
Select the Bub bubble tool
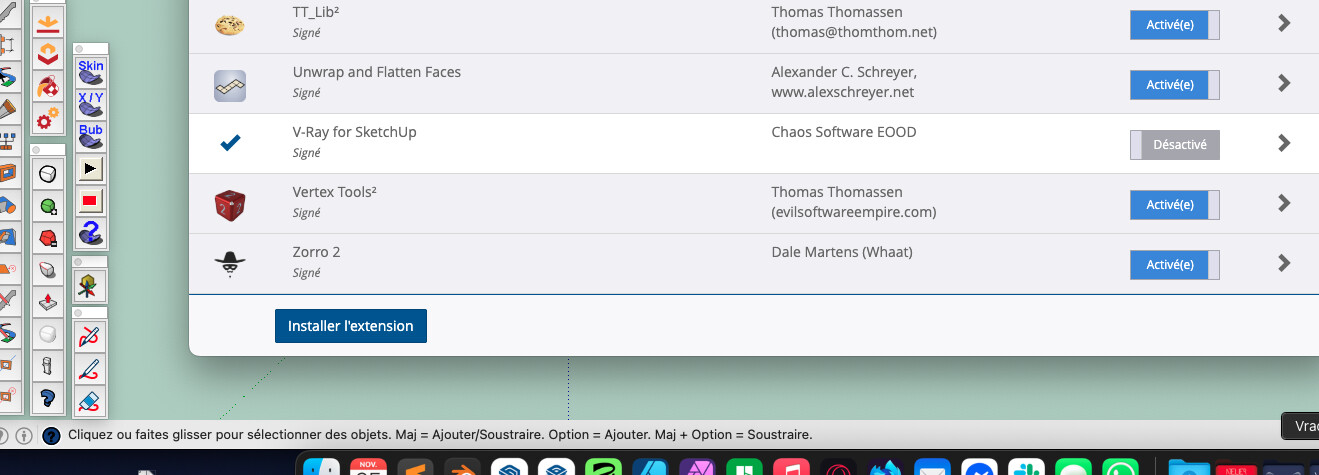click(x=91, y=138)
